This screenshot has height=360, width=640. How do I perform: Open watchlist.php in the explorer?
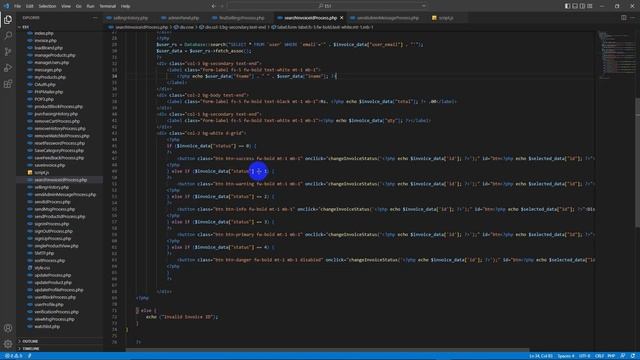coord(47,327)
